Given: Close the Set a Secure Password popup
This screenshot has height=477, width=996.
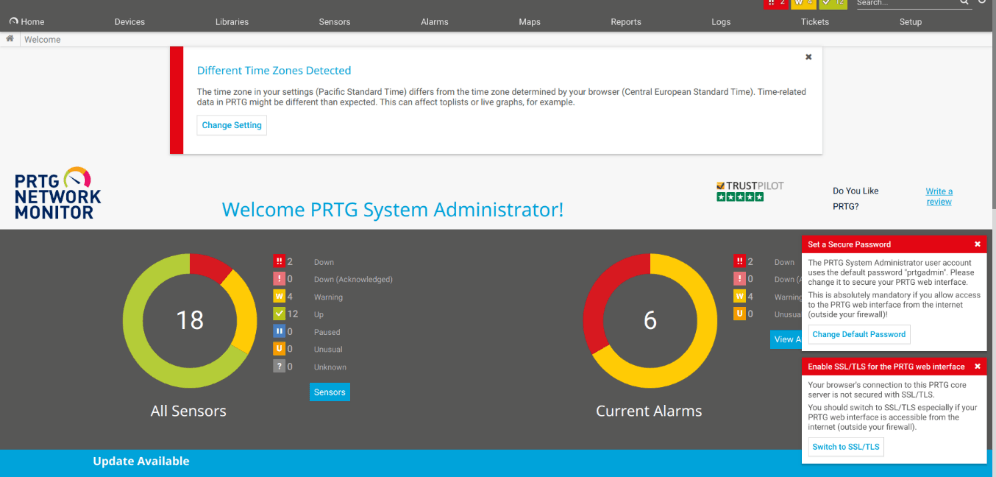Looking at the screenshot, I should (x=978, y=244).
